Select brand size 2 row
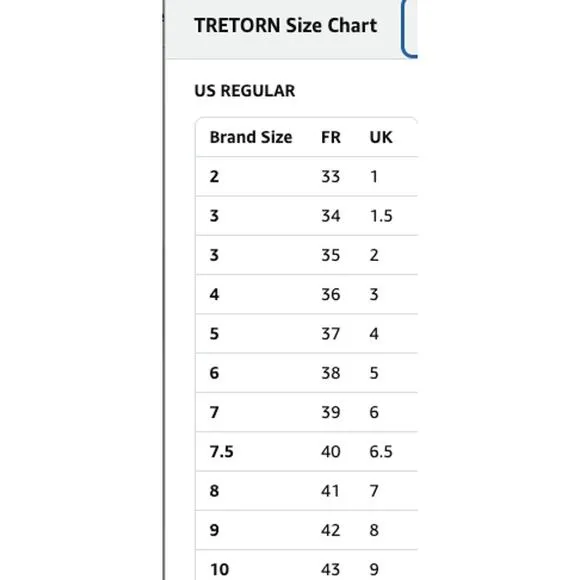Viewport: 580px width, 580px height. coord(307,176)
